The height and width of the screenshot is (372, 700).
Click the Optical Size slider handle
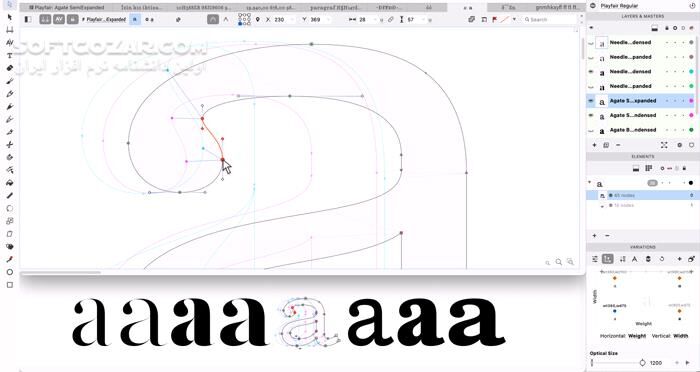642,363
